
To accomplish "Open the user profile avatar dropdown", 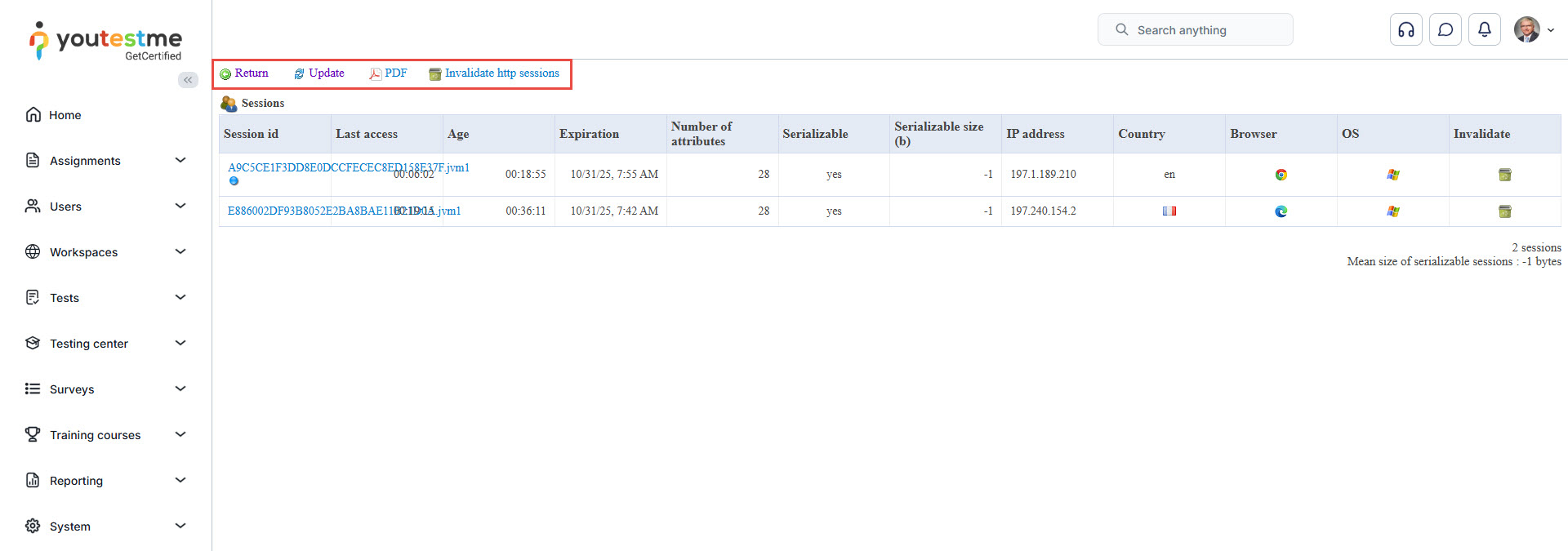I will [1533, 30].
